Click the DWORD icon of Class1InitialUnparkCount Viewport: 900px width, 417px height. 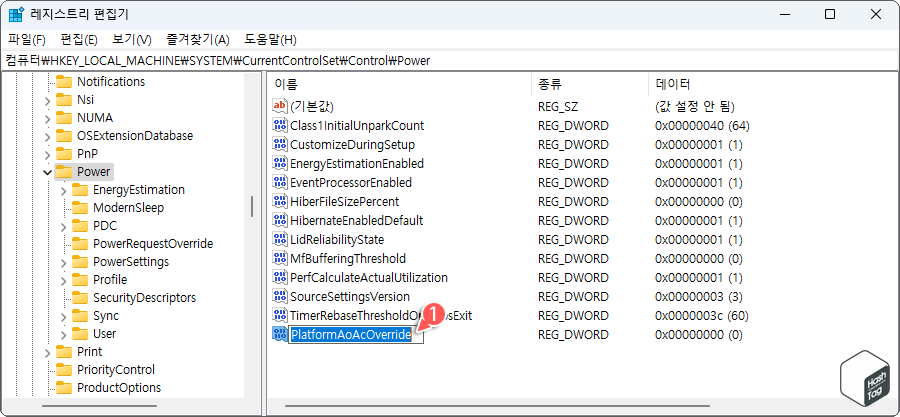click(x=280, y=125)
